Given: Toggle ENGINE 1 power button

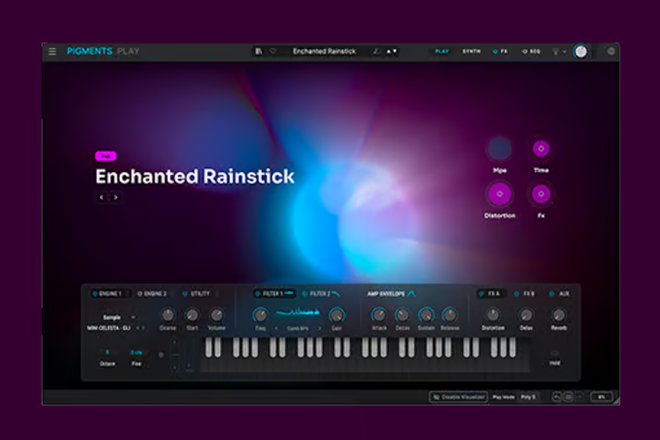Looking at the screenshot, I should point(94,293).
